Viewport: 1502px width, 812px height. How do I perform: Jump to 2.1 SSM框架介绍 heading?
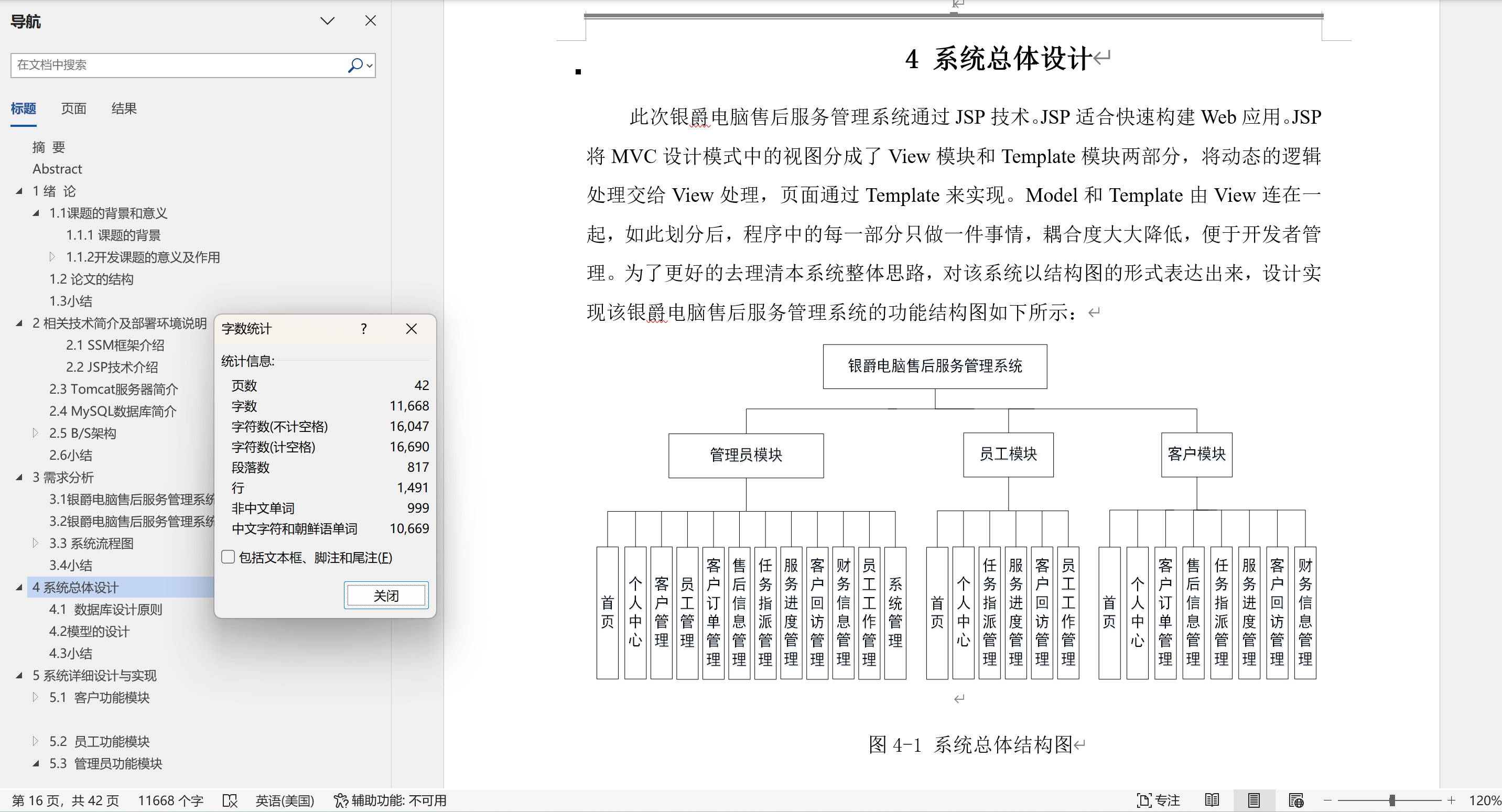click(x=115, y=345)
